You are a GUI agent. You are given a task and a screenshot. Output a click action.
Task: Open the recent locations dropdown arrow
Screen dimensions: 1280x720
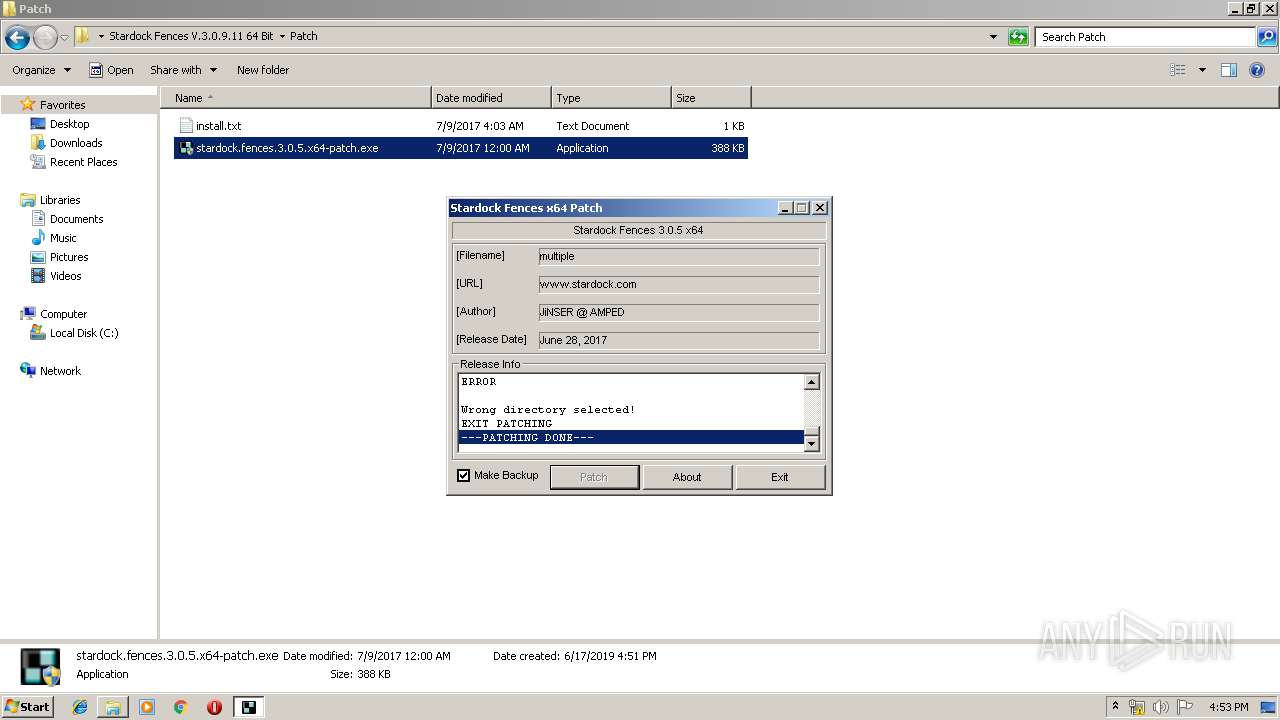pos(65,38)
